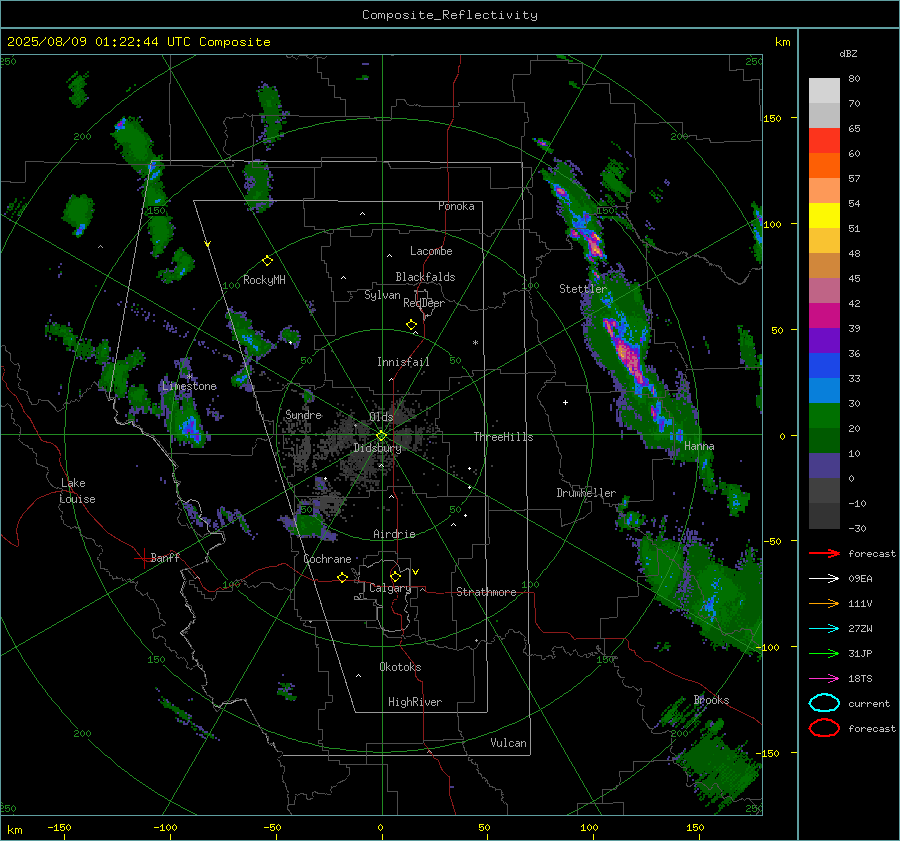Click the HighRiver label
Viewport: 900px width, 841px height.
point(415,702)
